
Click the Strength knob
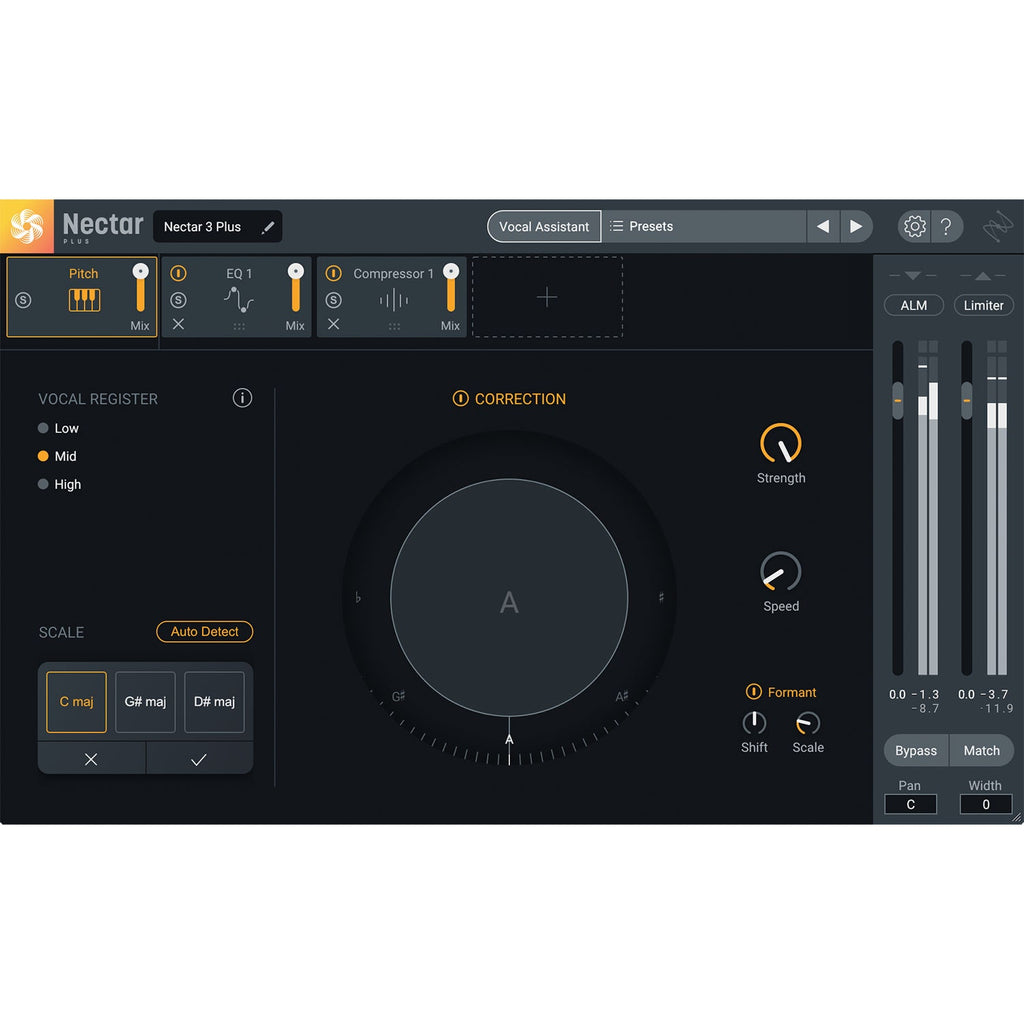point(781,444)
